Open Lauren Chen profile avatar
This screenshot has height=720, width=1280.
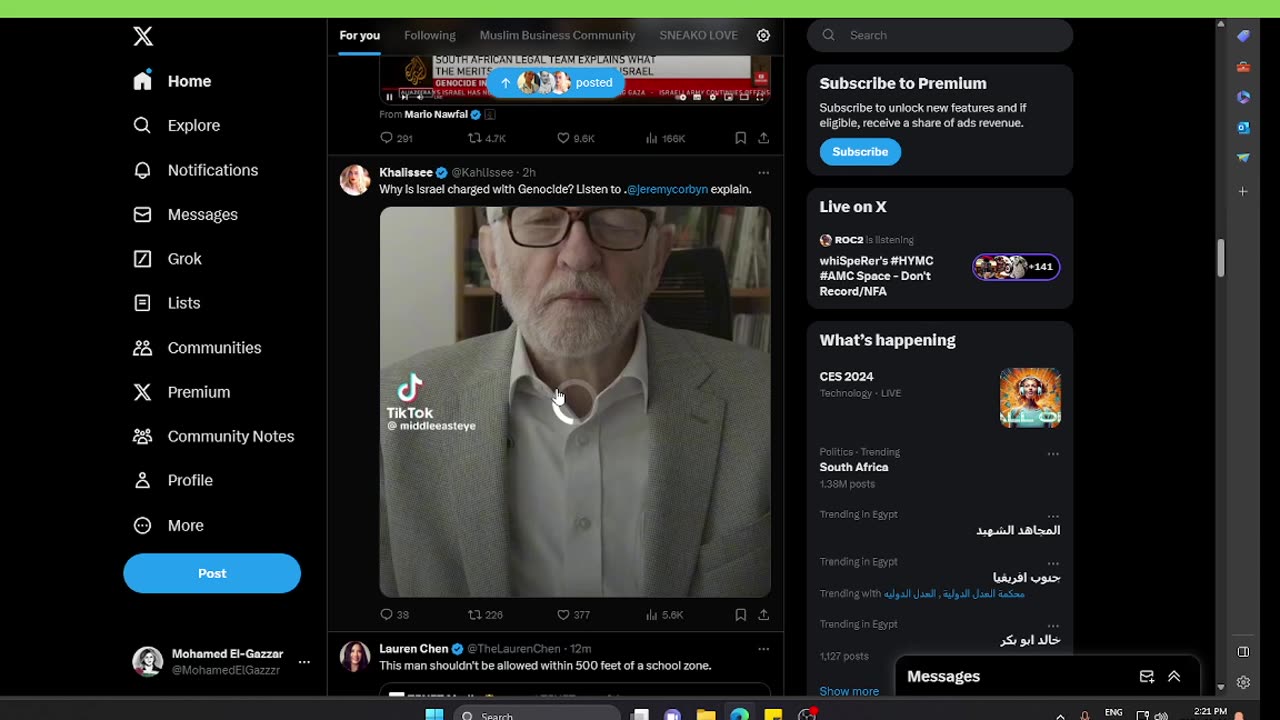pos(355,656)
